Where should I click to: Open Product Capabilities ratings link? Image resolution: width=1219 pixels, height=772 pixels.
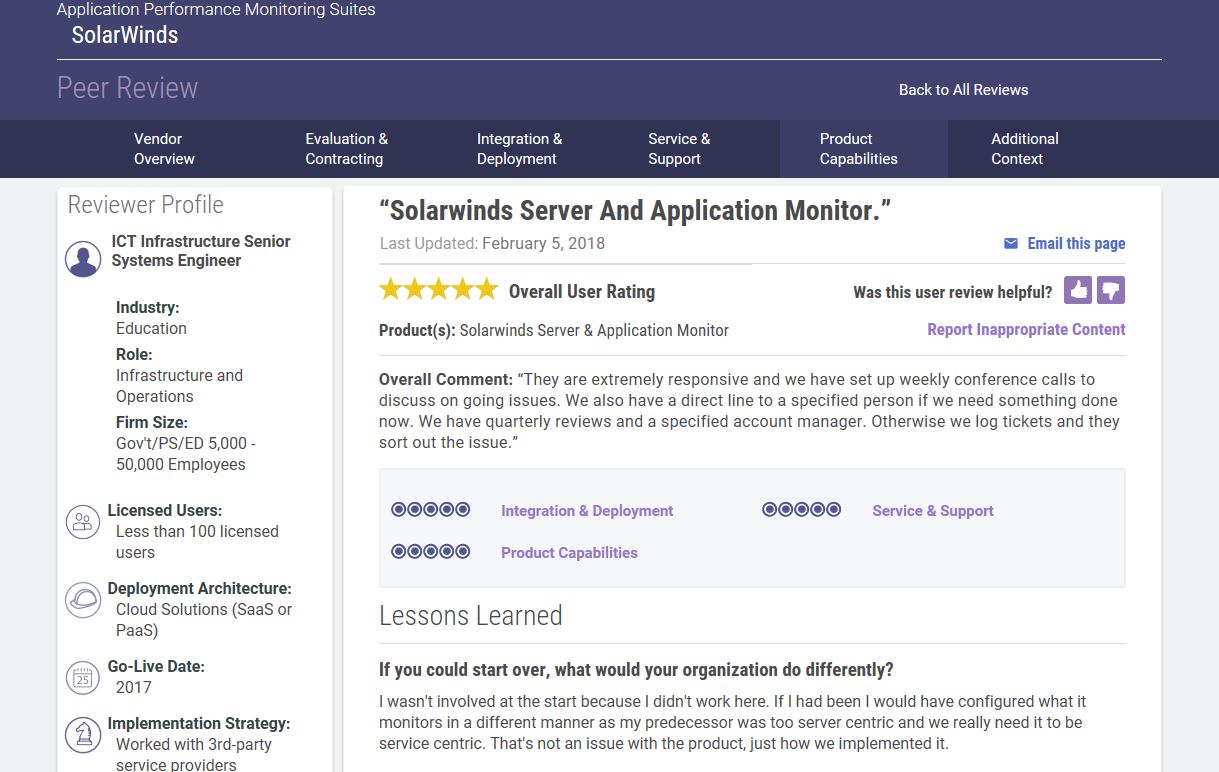click(569, 552)
